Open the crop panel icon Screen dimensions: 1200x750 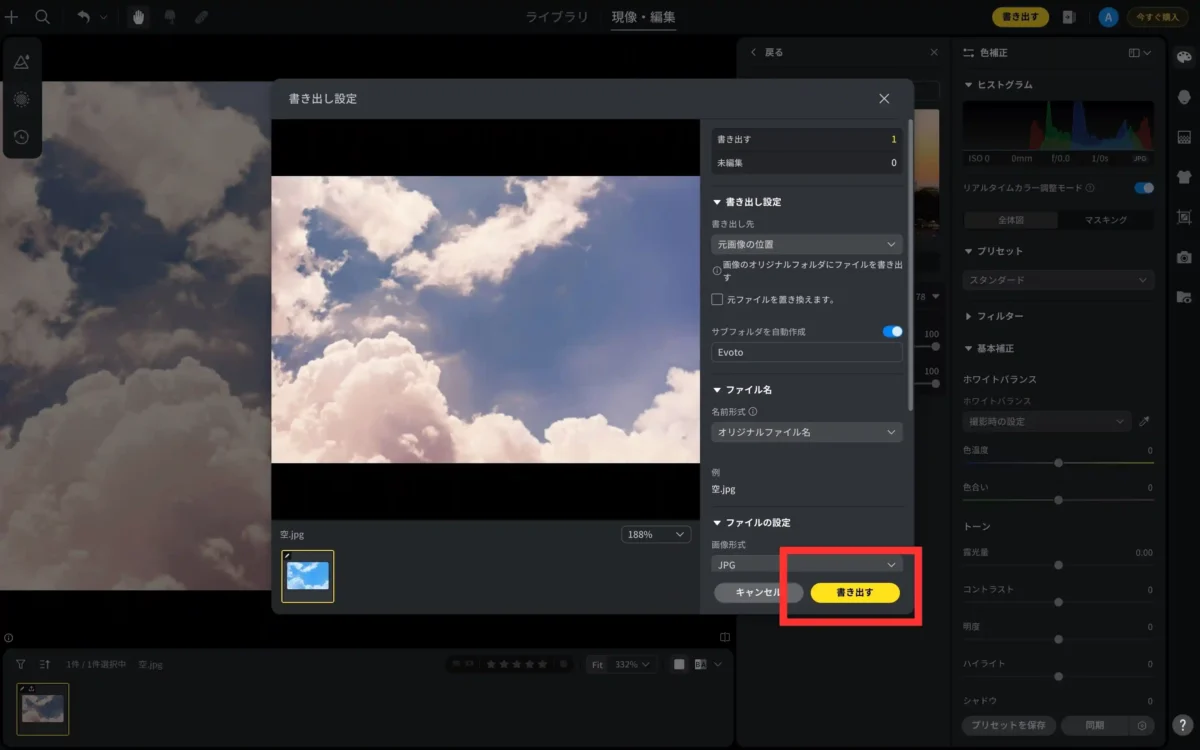coord(1184,217)
